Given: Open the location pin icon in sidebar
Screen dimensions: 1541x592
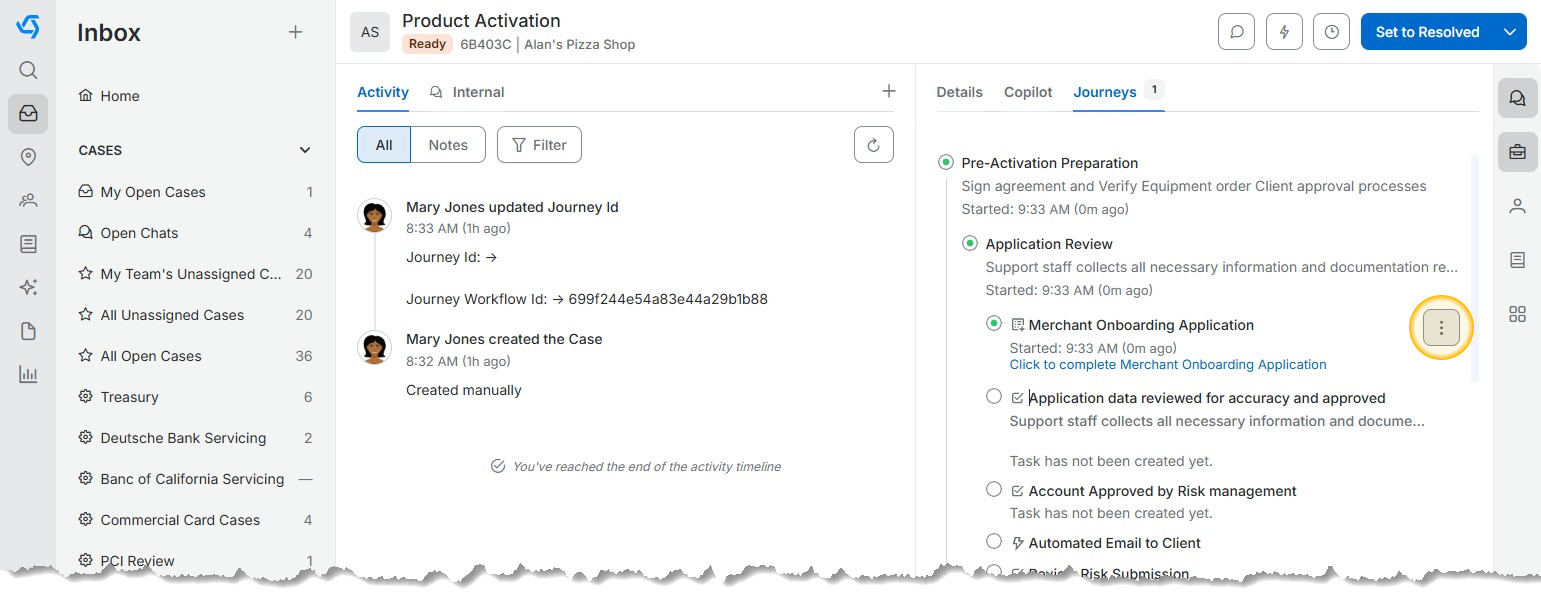Looking at the screenshot, I should (x=28, y=157).
